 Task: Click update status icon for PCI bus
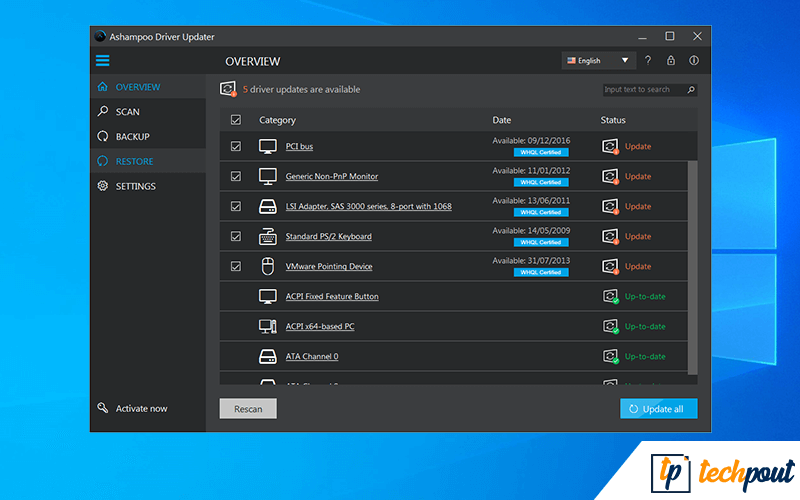(x=610, y=146)
